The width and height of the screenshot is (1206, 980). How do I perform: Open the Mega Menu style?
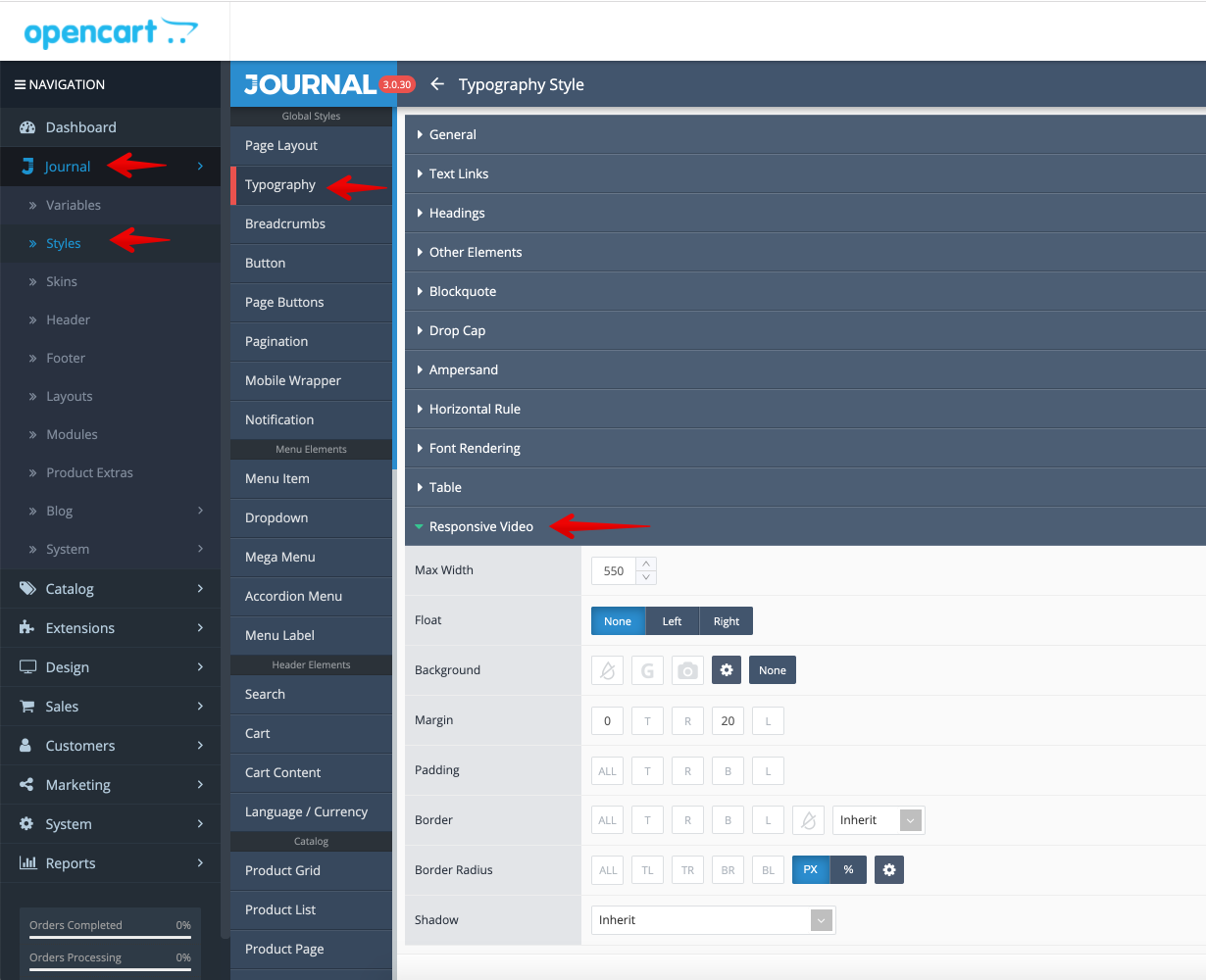pos(311,557)
